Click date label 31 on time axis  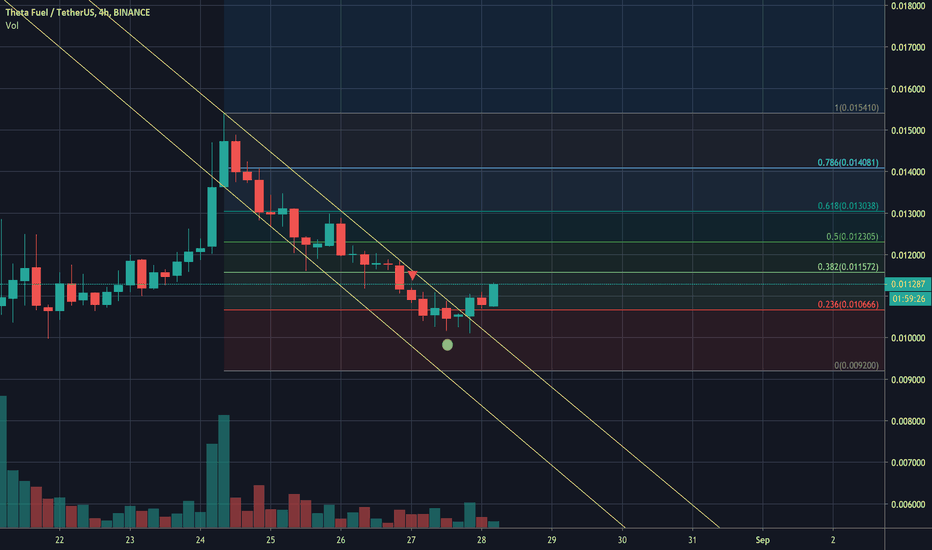(692, 540)
